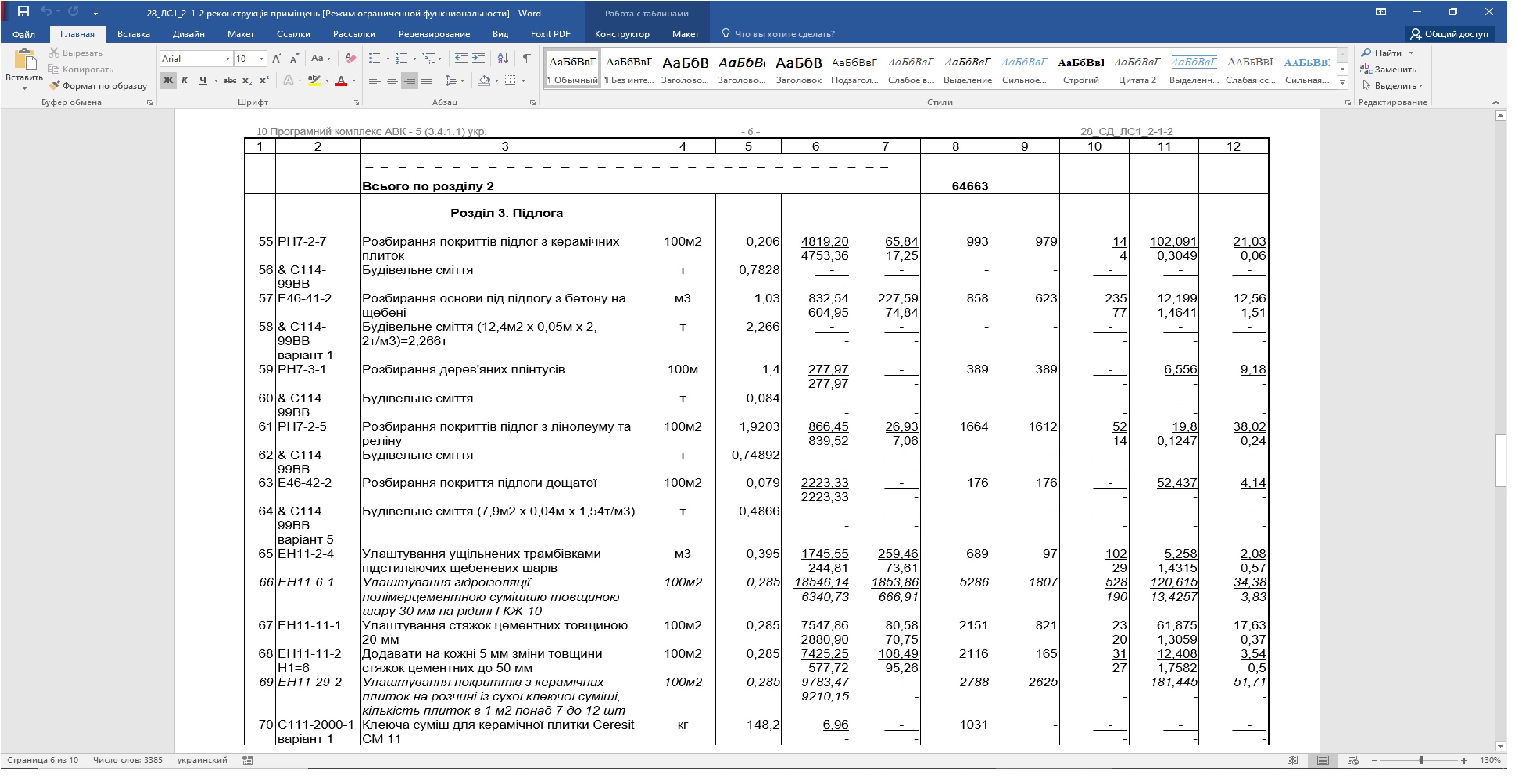The height and width of the screenshot is (784, 1516).
Task: Show paragraph marks with the pilcrow icon
Action: point(527,58)
